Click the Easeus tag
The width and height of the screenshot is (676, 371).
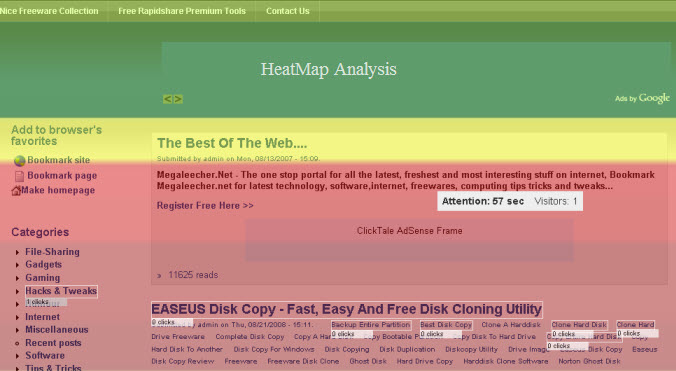645,349
